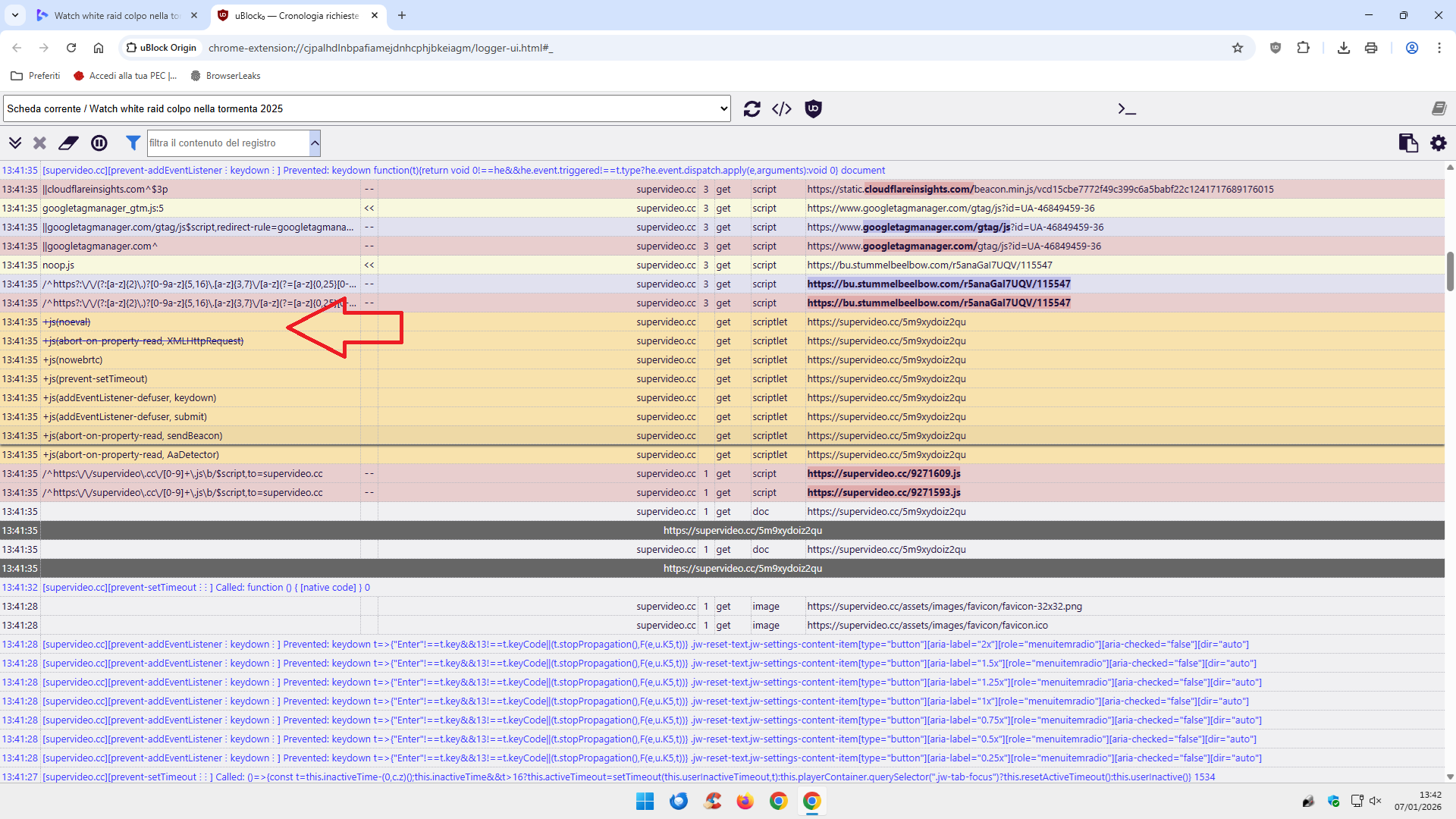Open a new browser tab
This screenshot has width=1456, height=819.
[402, 15]
